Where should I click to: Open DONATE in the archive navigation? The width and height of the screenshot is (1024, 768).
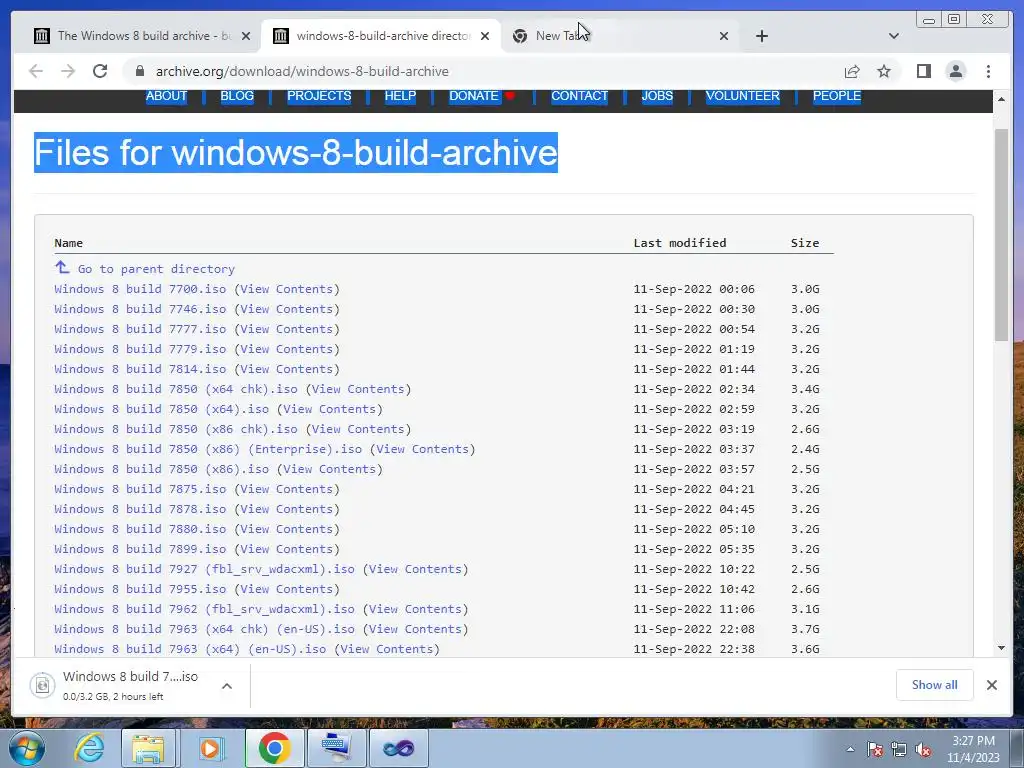(473, 96)
